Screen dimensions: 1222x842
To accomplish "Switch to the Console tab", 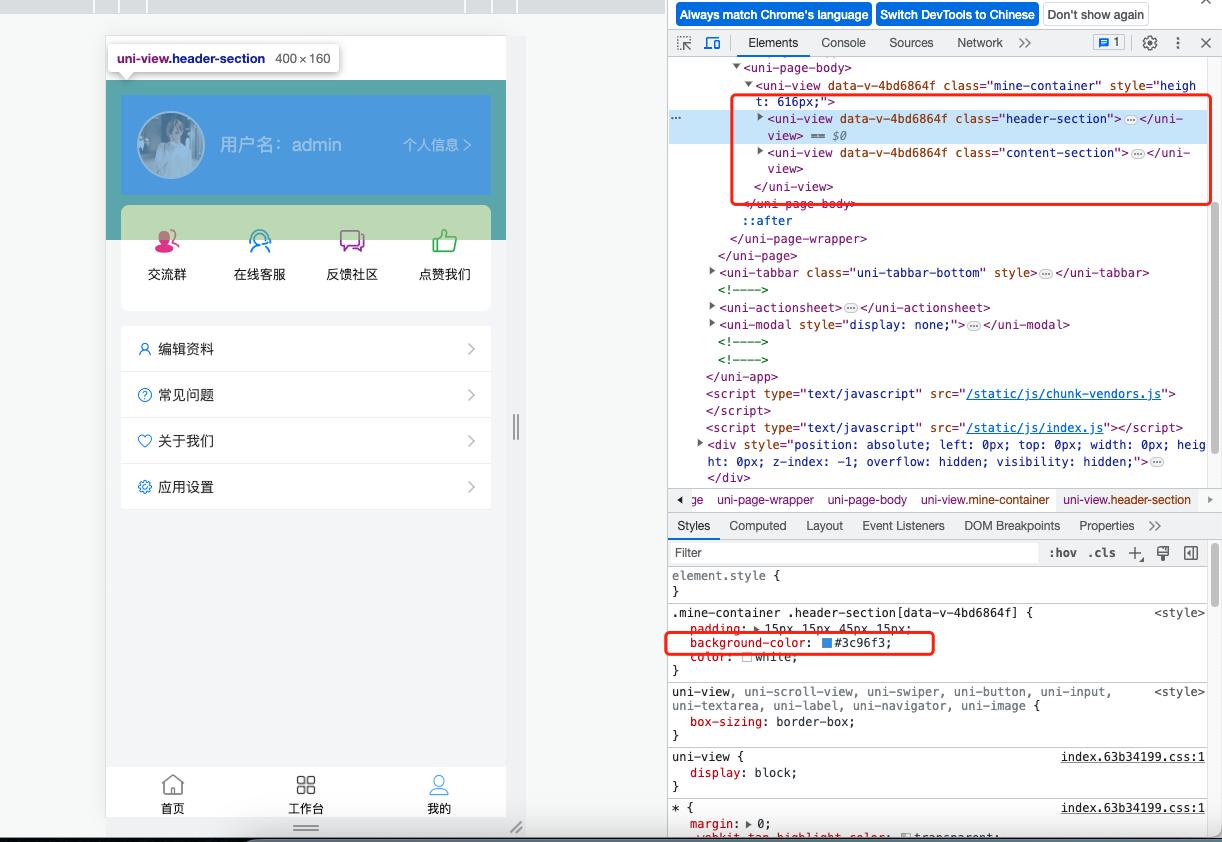I will click(x=843, y=43).
